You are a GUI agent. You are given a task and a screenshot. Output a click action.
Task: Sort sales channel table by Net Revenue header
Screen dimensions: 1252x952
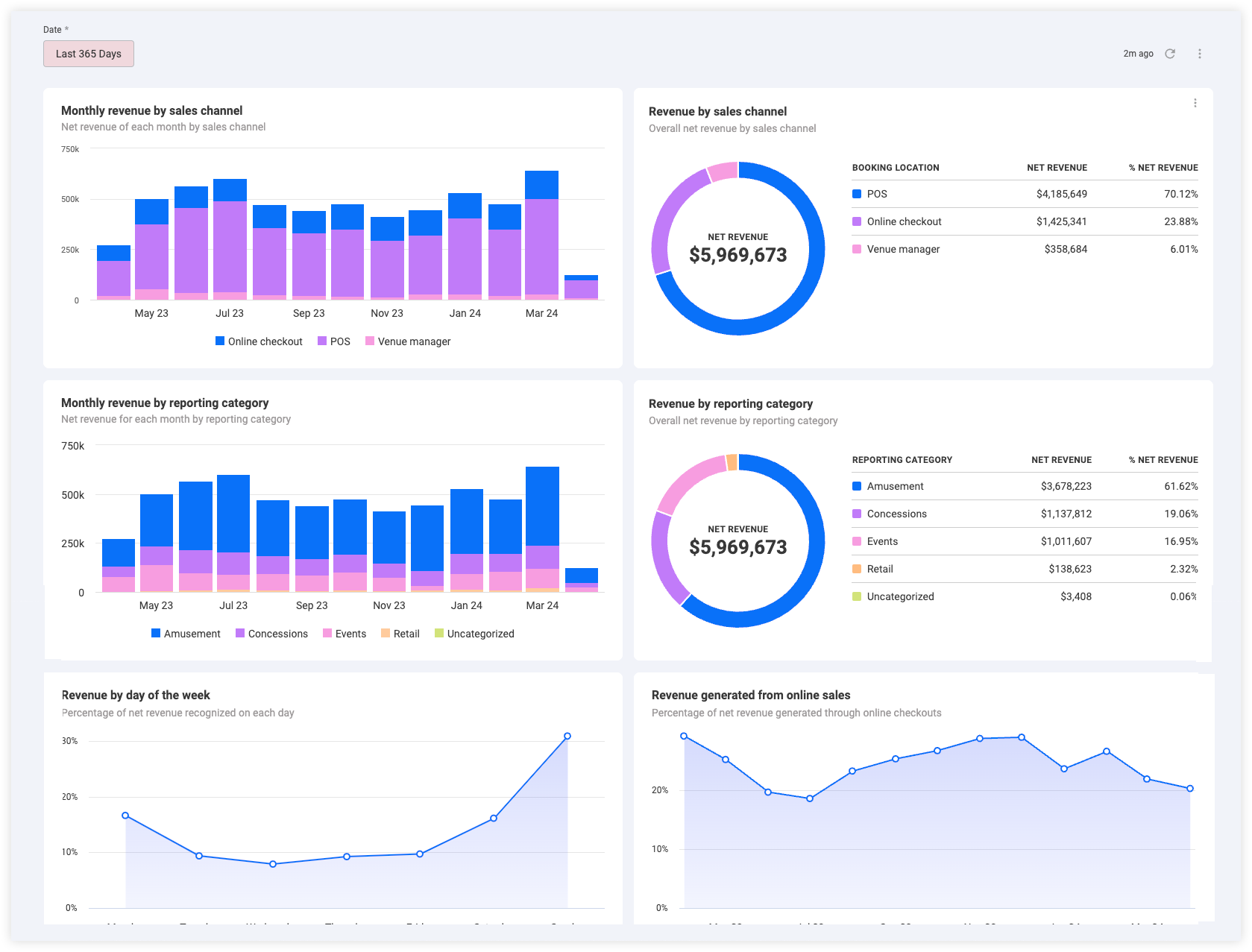(x=1057, y=168)
